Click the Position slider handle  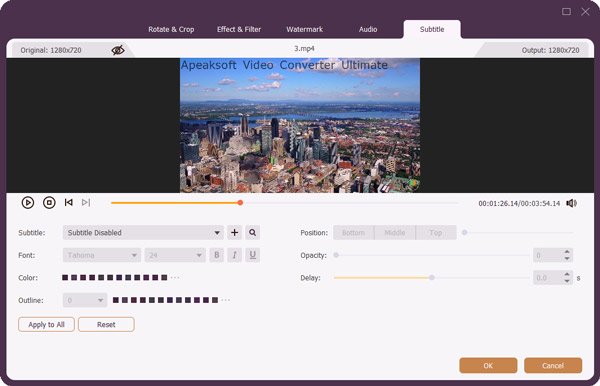[x=465, y=233]
